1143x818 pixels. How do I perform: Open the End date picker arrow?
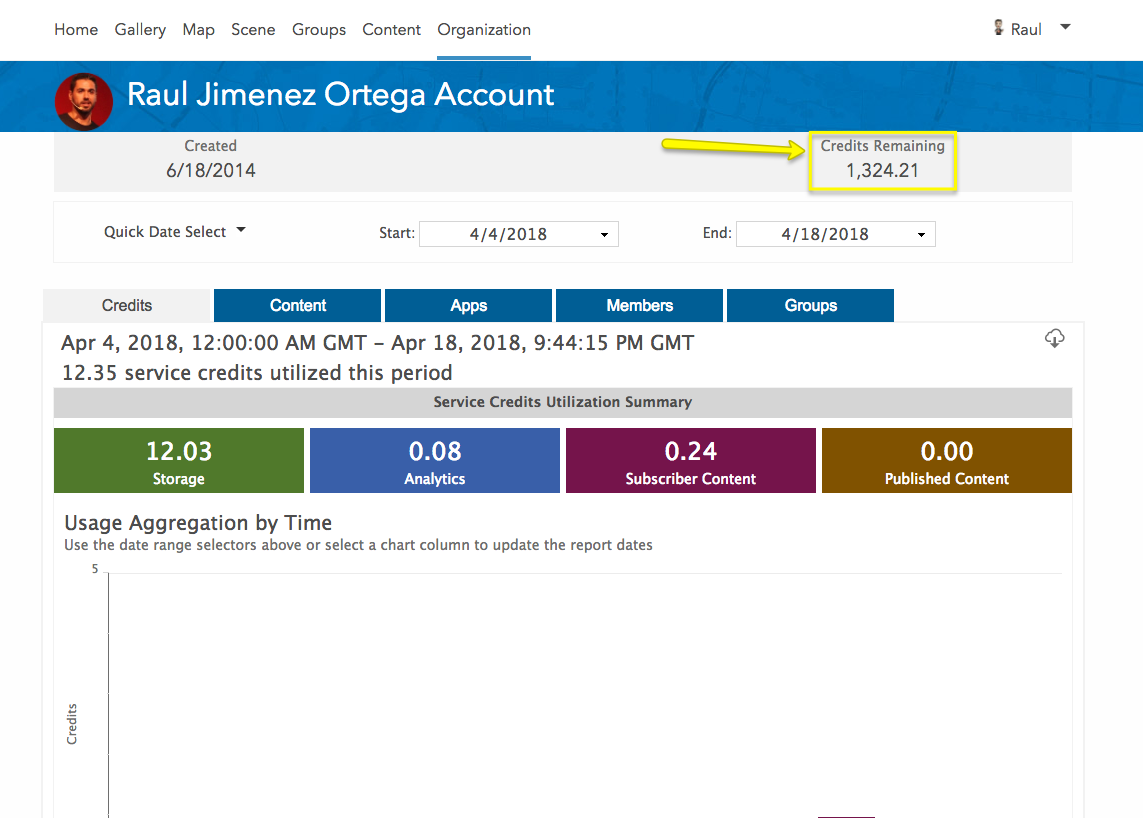tap(921, 235)
